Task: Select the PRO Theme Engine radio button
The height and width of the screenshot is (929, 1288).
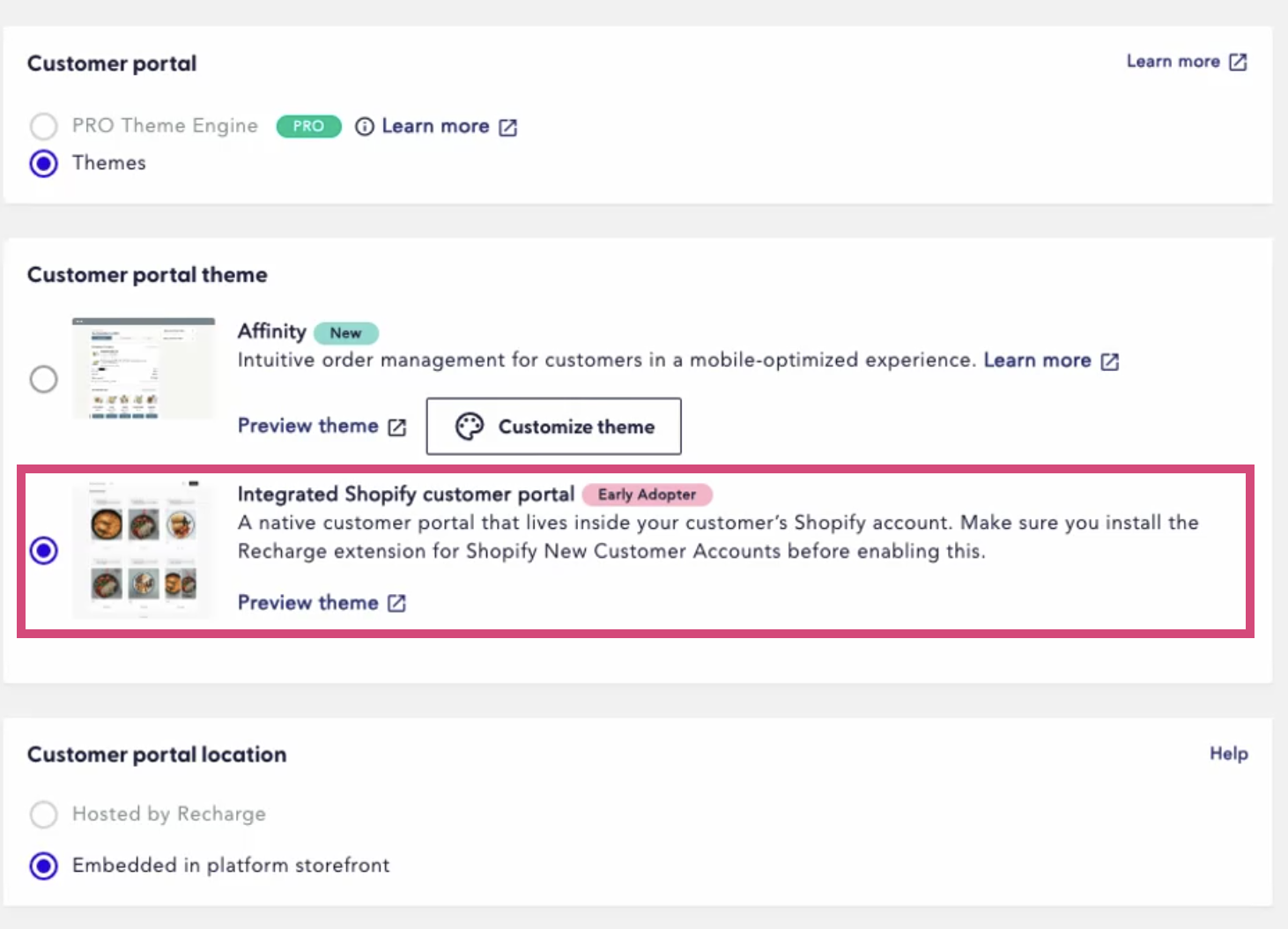Action: (x=43, y=126)
